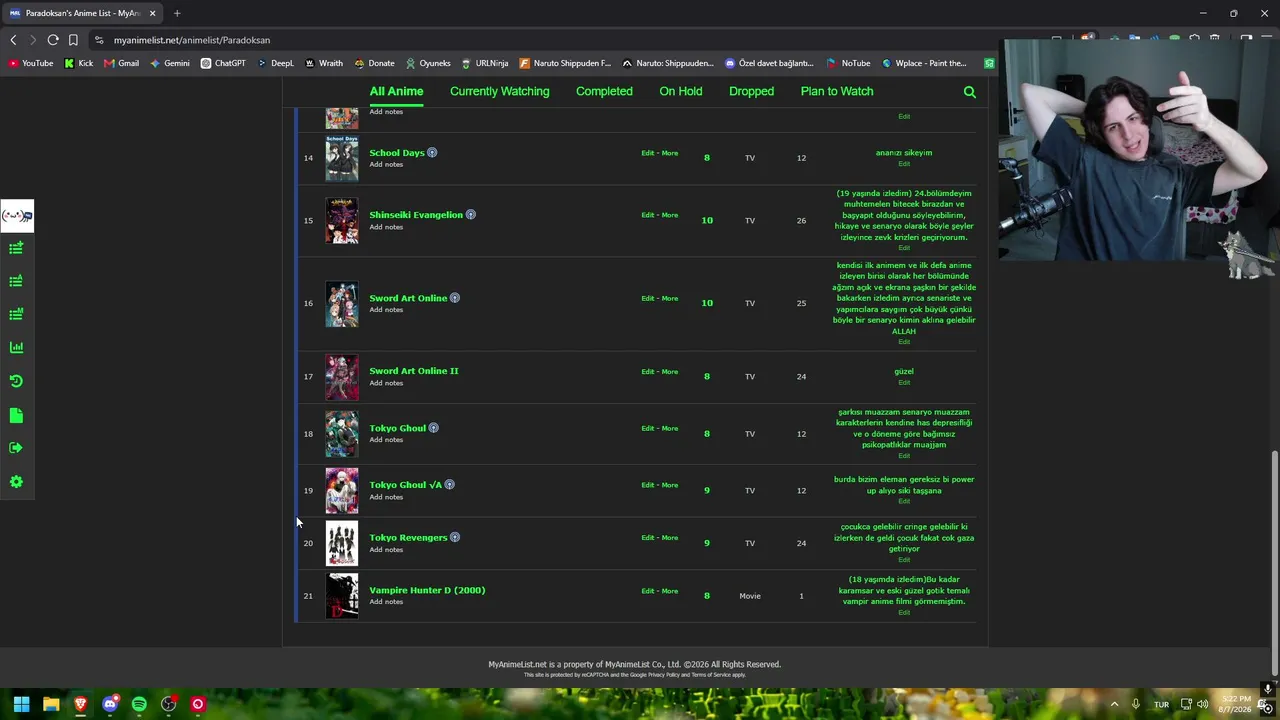Click Add notes under School Days
The height and width of the screenshot is (720, 1280).
[x=386, y=164]
